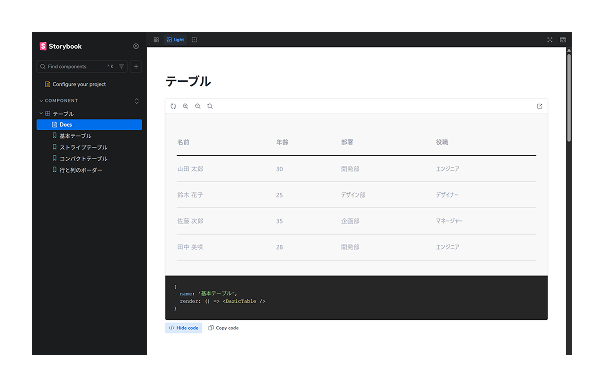Viewport: 604px width, 387px height.
Task: Toggle the light theme switcher
Action: [175, 39]
